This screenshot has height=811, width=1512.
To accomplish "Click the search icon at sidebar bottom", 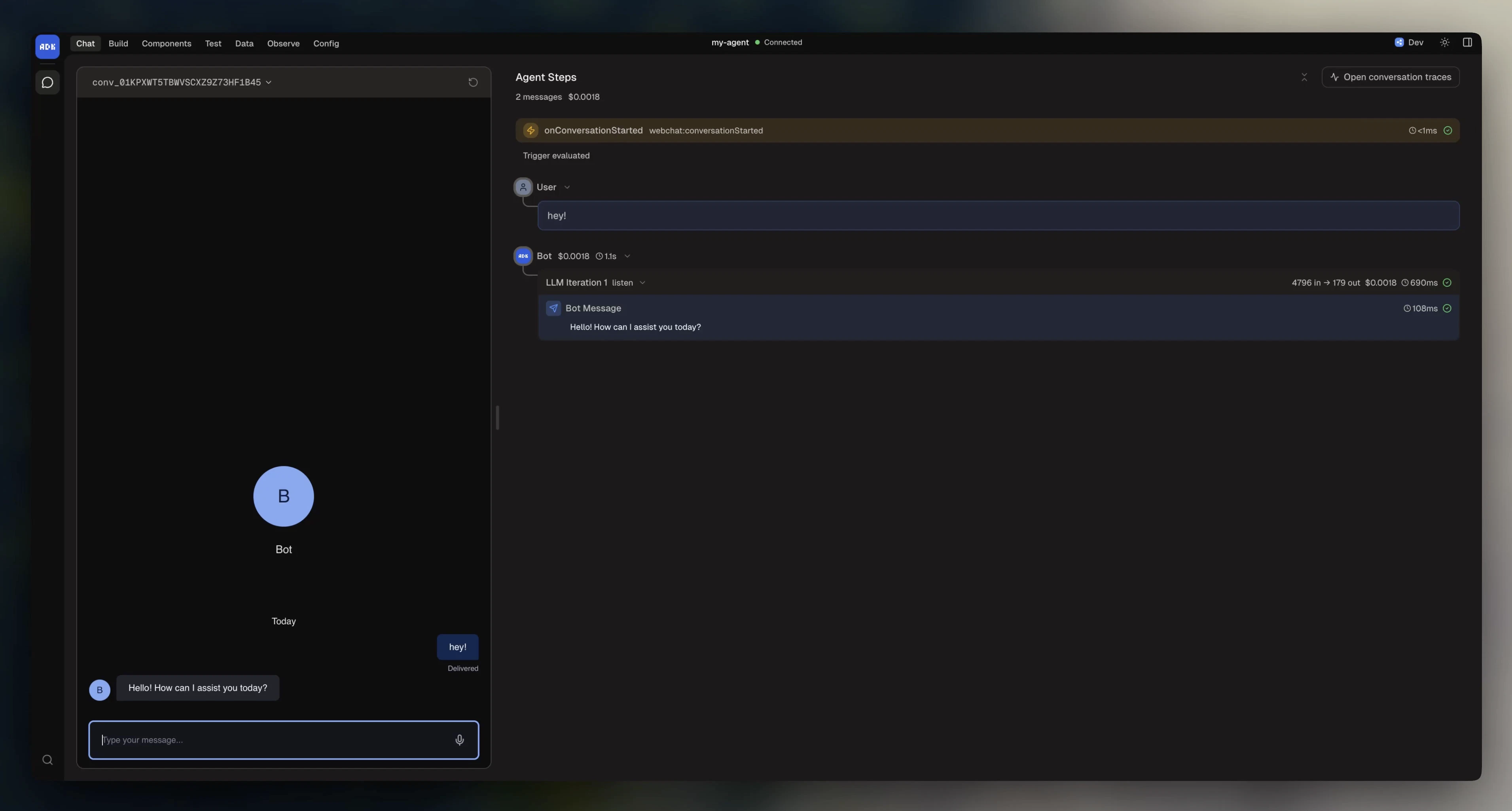I will 47,759.
